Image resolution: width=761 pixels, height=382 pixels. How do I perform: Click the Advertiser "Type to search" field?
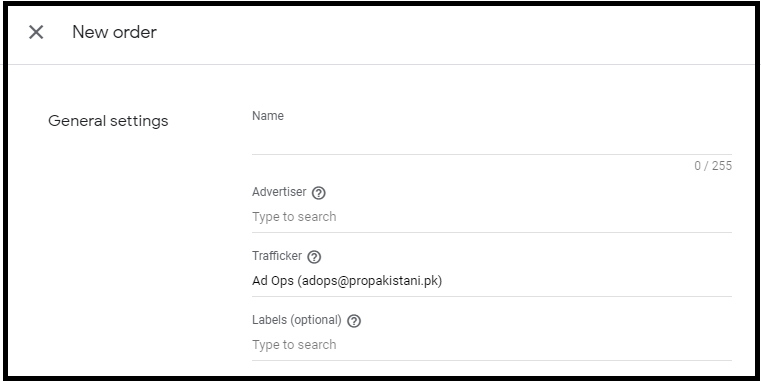point(492,216)
